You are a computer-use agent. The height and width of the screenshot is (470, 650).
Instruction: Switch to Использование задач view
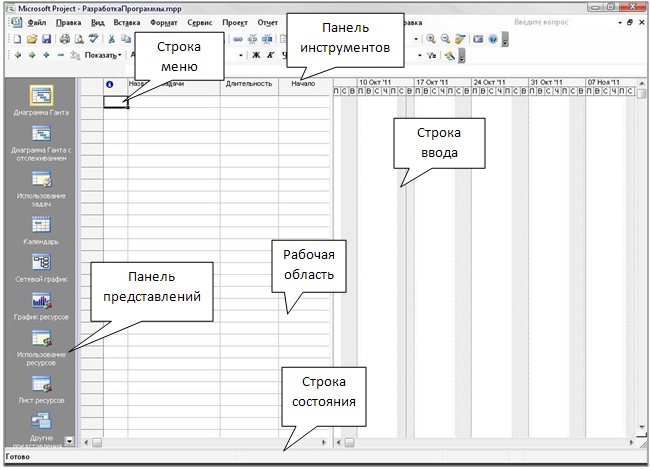point(41,189)
